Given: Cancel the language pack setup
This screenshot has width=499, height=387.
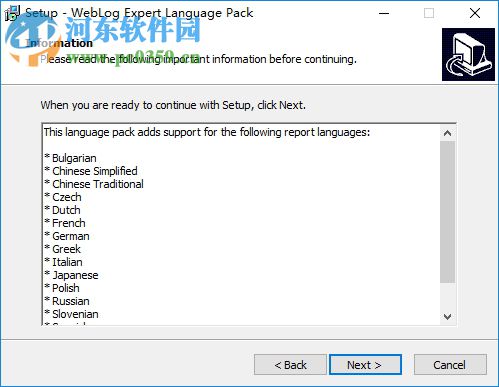Looking at the screenshot, I should pos(450,365).
